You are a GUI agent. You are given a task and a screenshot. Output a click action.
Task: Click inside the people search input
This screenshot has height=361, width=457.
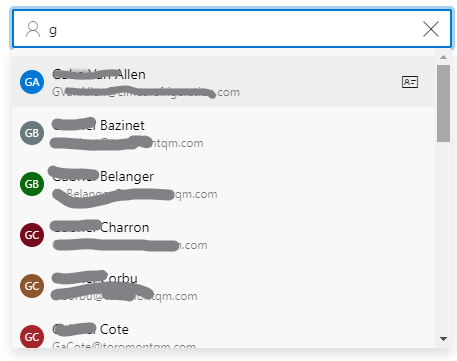[233, 29]
